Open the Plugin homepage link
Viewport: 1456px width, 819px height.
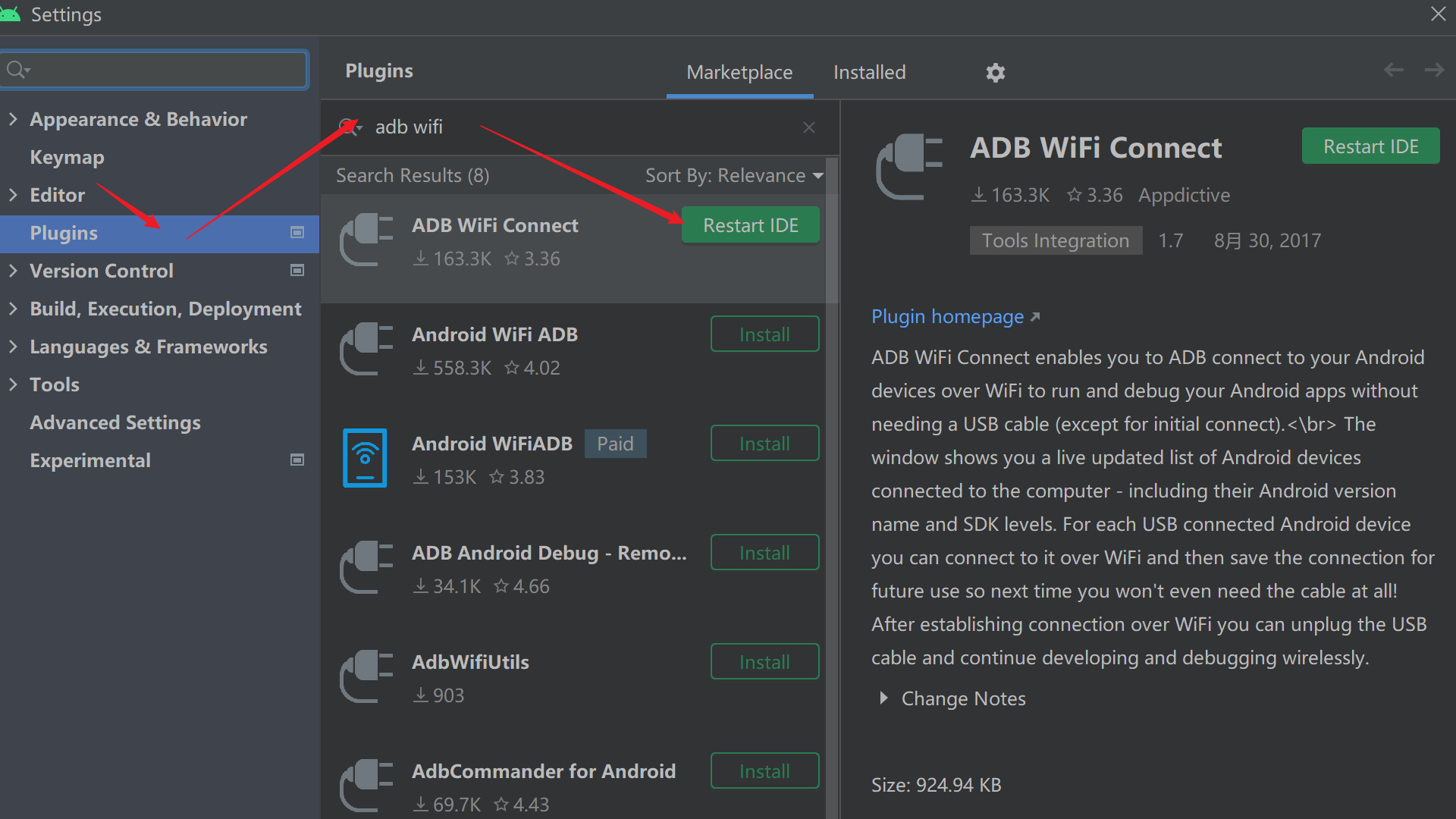947,317
